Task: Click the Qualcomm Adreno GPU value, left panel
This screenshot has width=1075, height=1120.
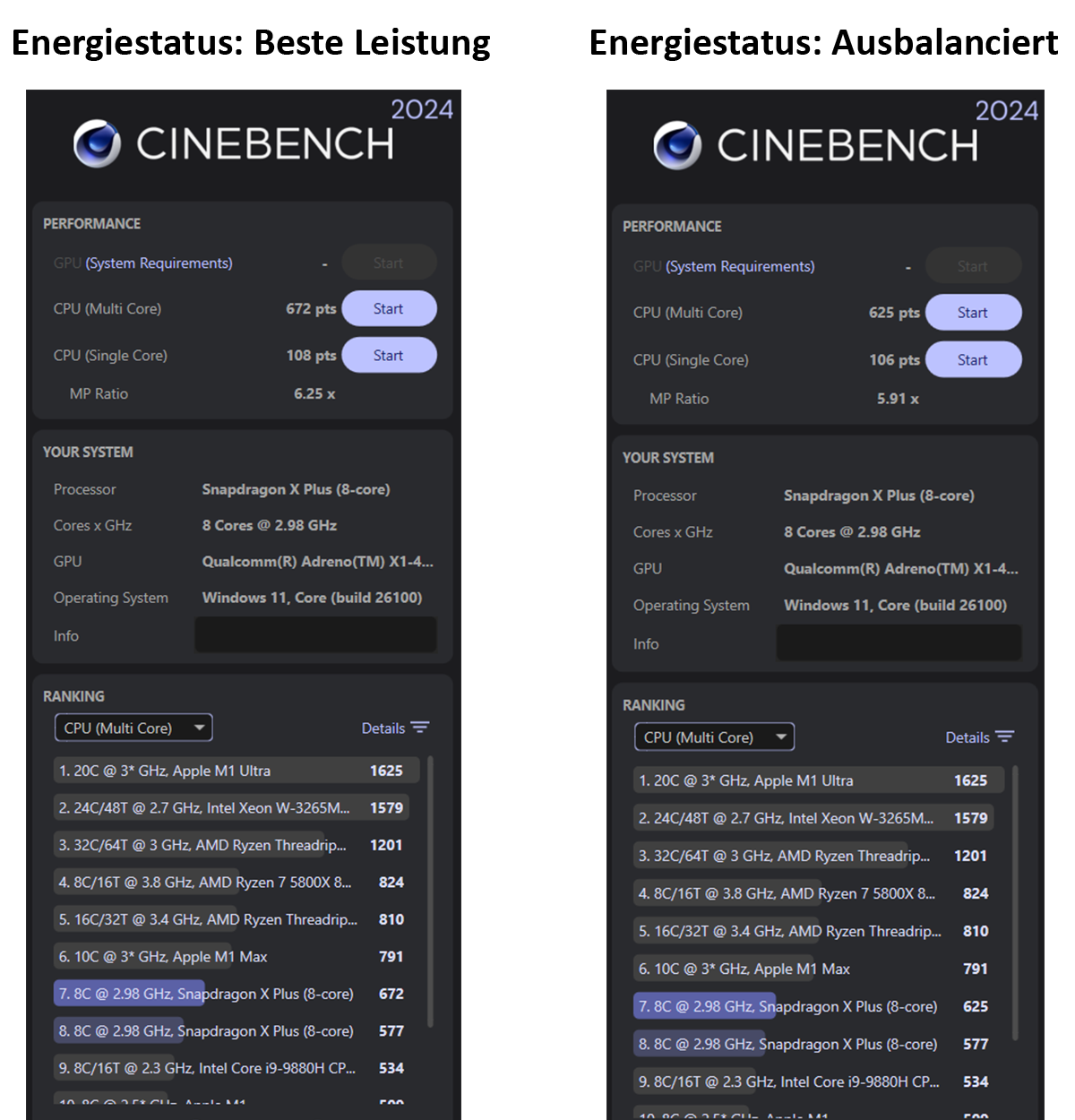Action: click(x=317, y=562)
